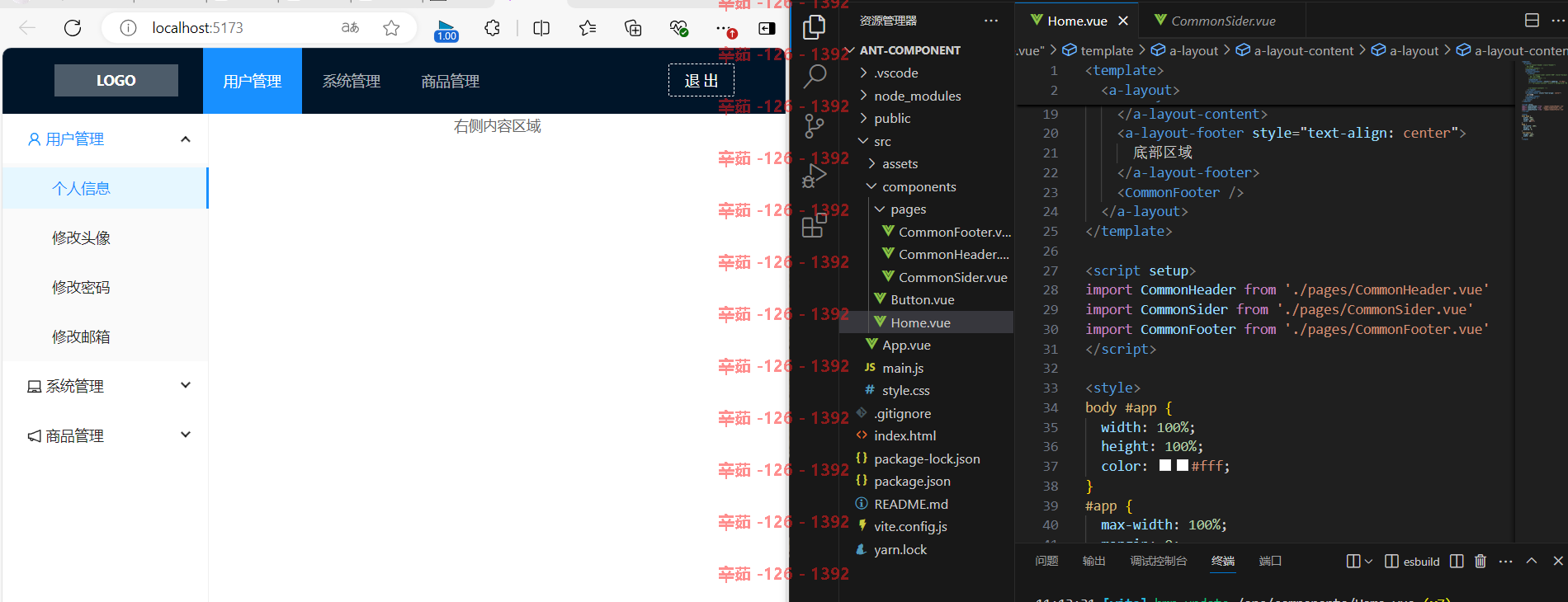
Task: Open CommonSider.vue in file explorer
Action: [952, 277]
